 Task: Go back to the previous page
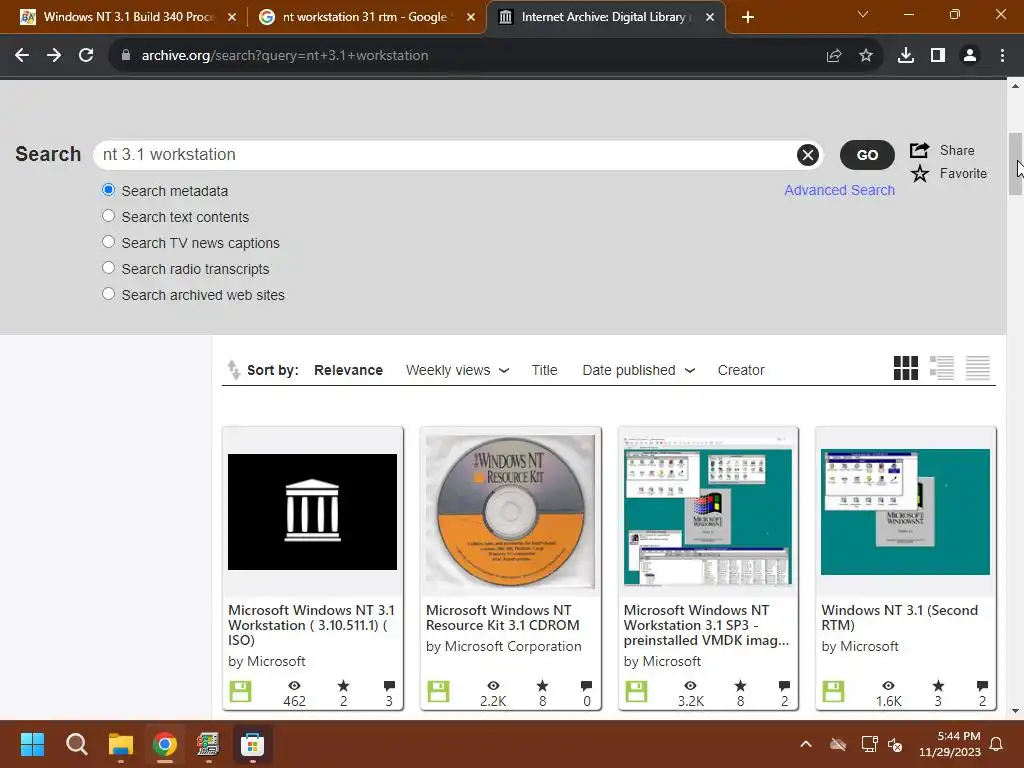[22, 56]
